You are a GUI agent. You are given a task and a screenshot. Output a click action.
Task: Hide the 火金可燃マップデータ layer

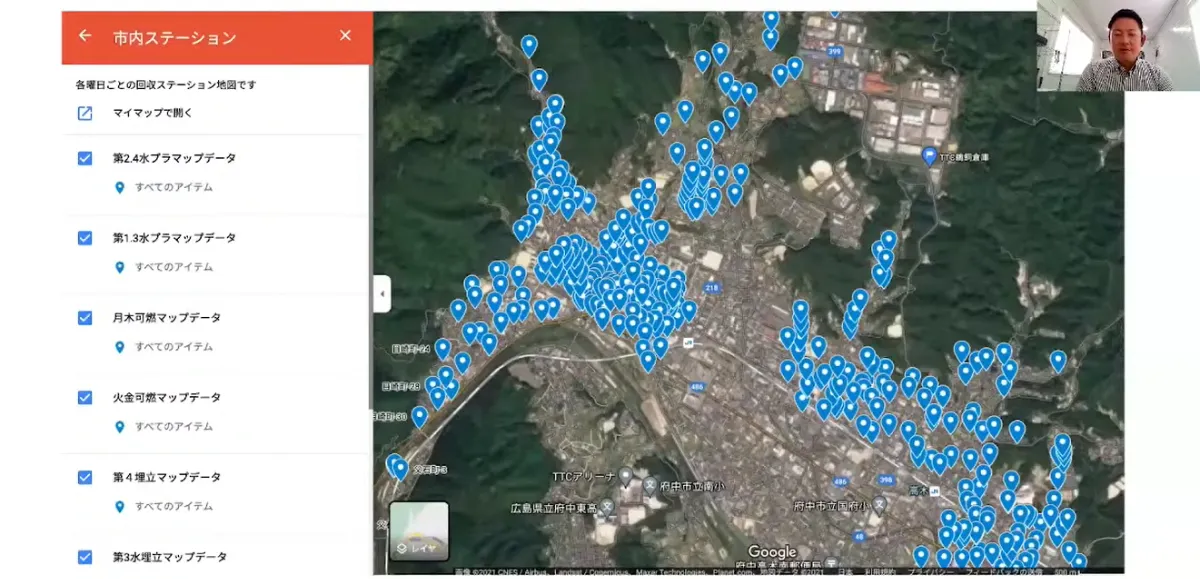85,397
